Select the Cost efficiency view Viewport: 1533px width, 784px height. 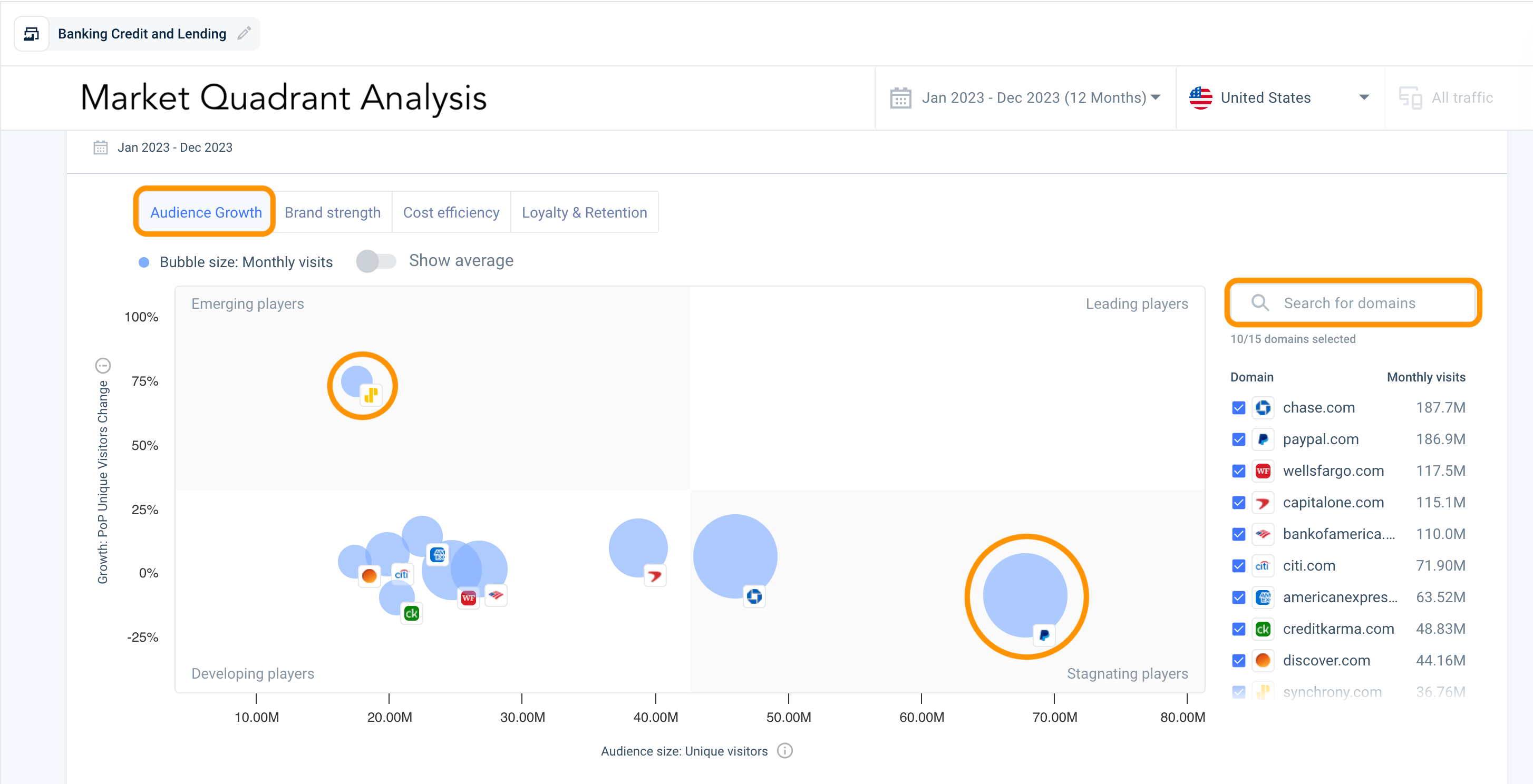point(451,212)
